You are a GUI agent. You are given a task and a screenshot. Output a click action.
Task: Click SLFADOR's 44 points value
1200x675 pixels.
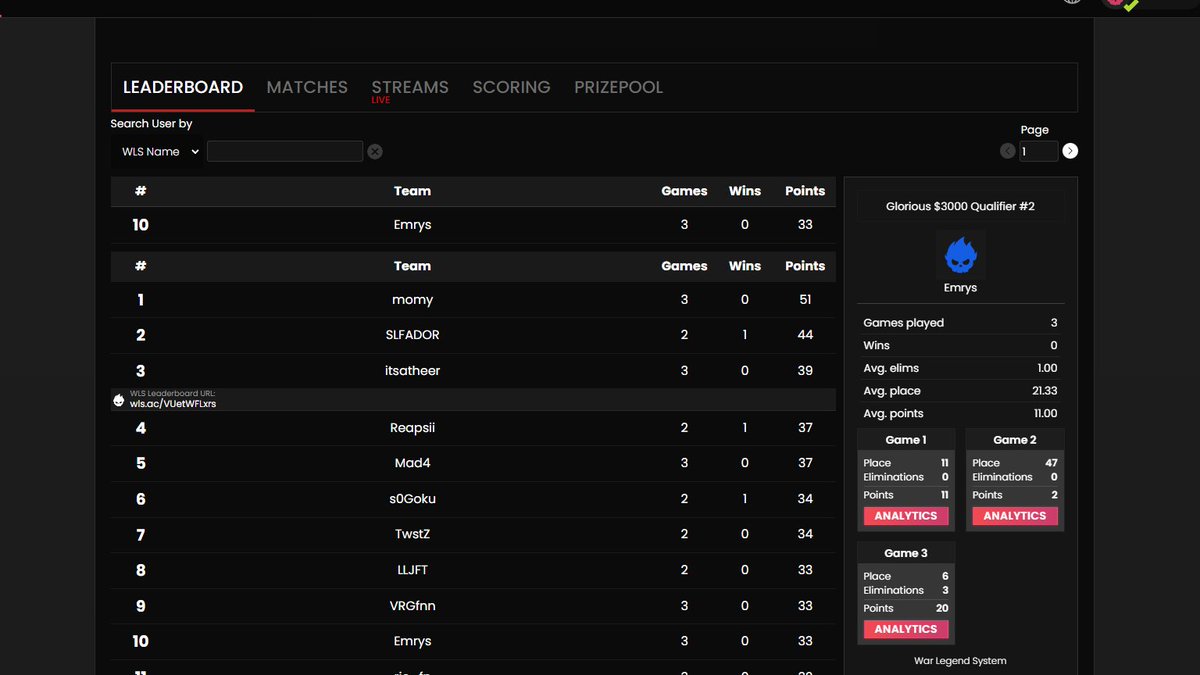(x=805, y=335)
